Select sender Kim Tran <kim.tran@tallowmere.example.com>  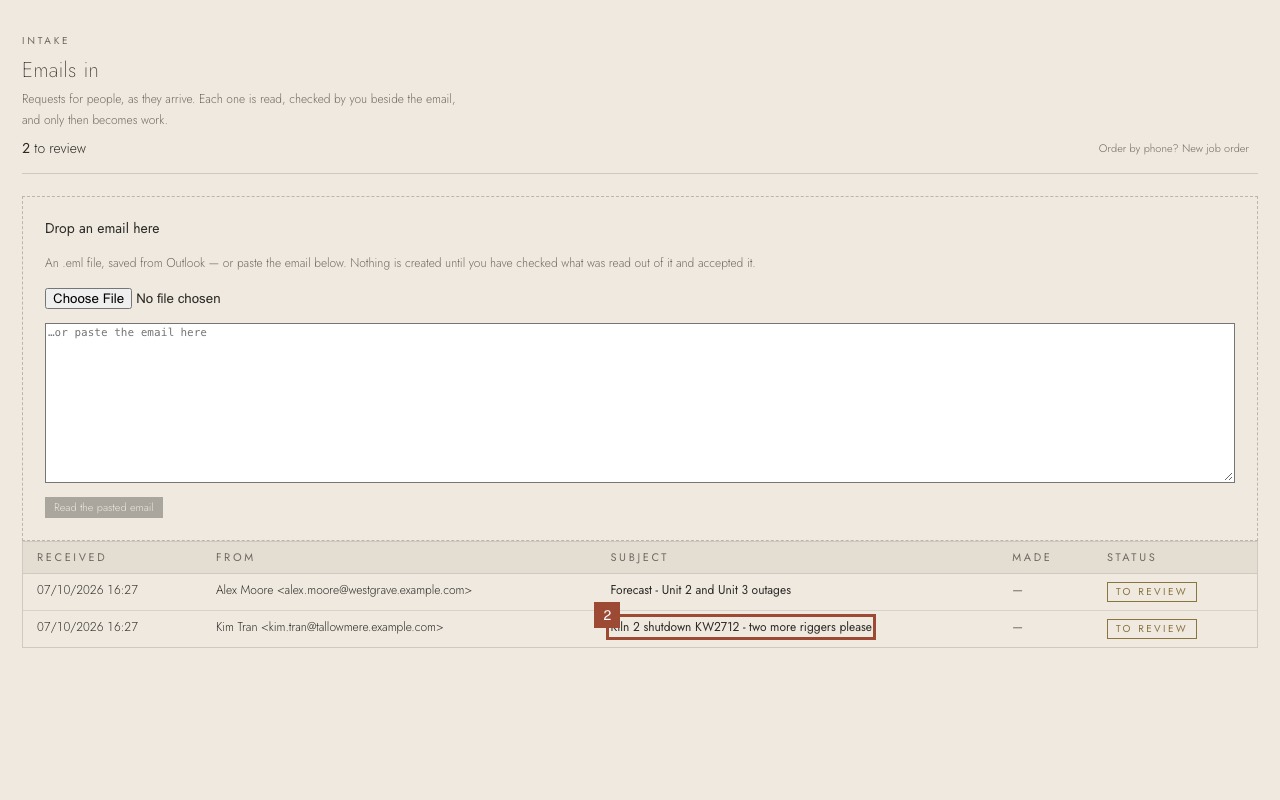point(329,627)
